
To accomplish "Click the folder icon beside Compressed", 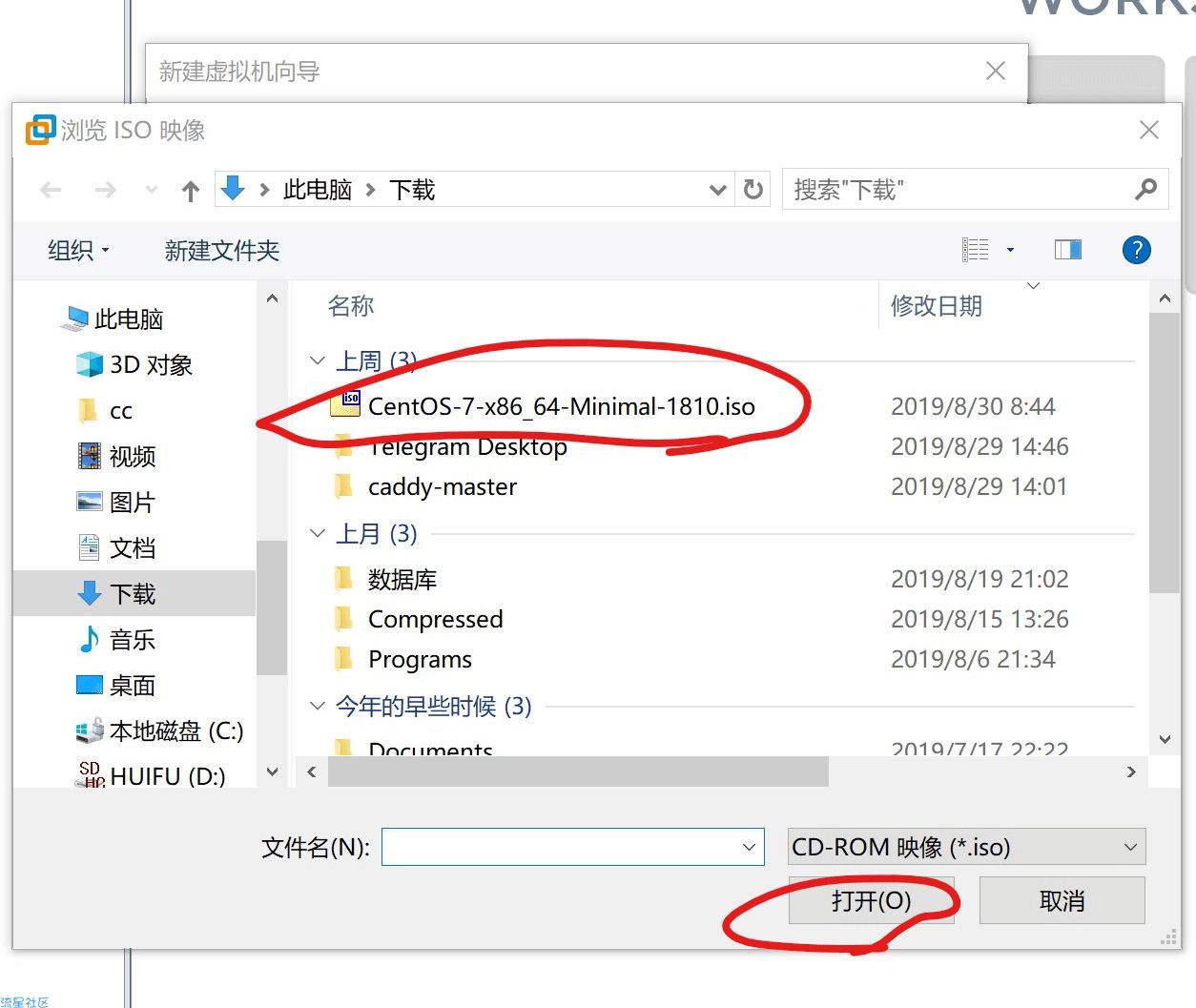I will point(344,619).
